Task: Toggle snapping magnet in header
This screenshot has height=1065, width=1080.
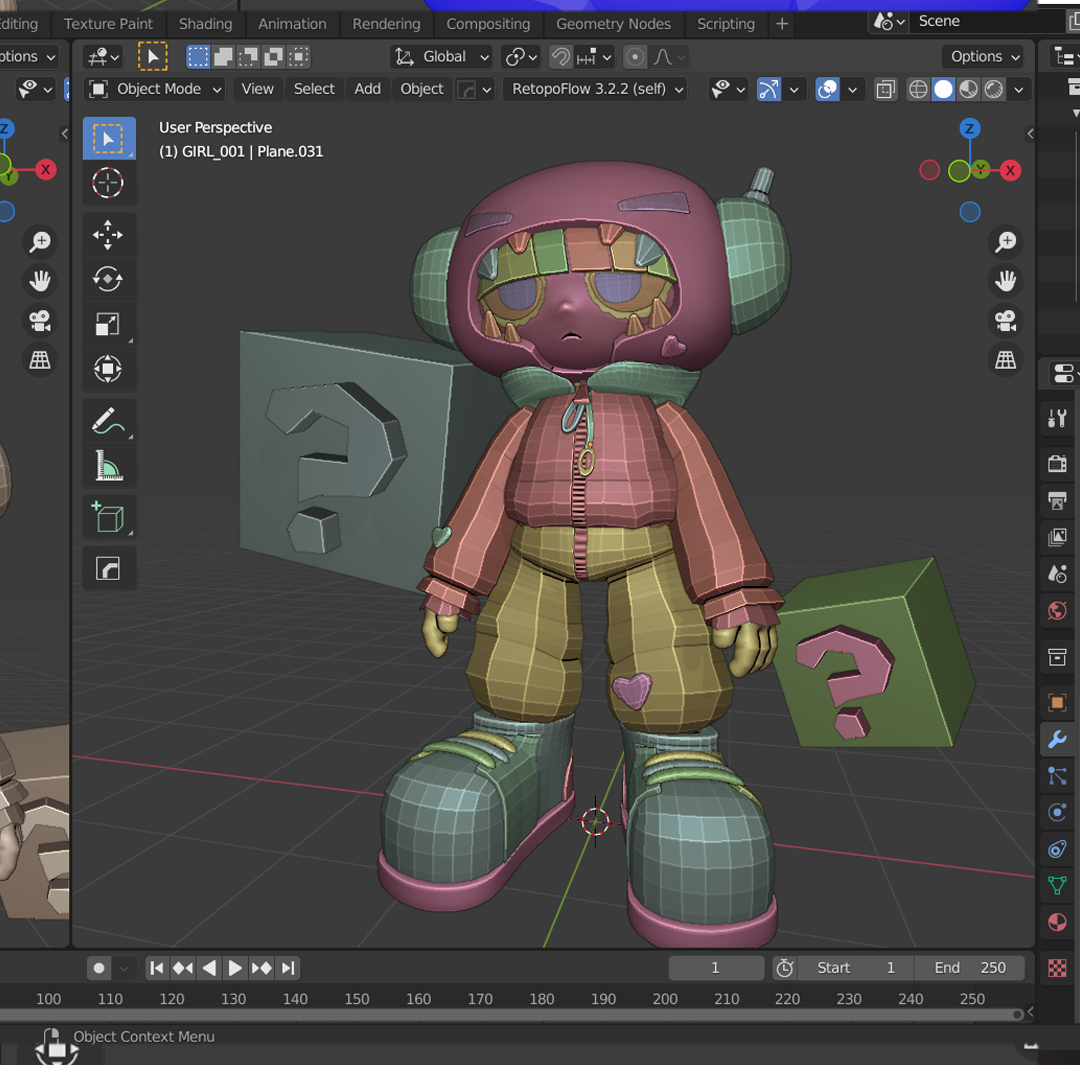Action: coord(561,56)
